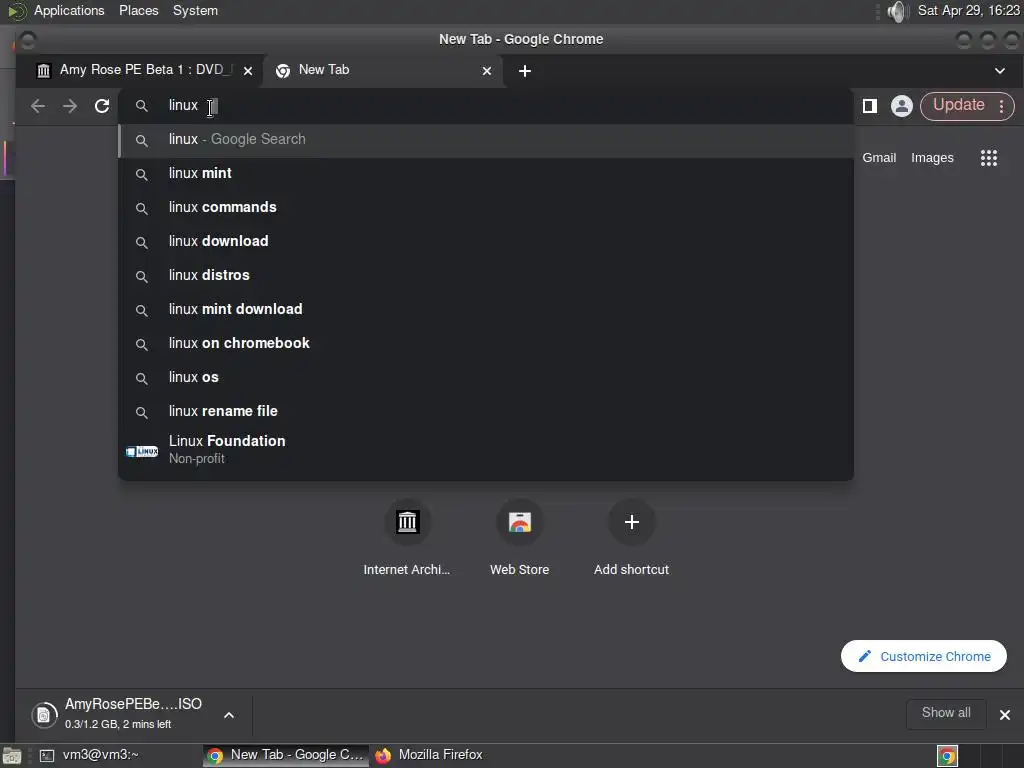This screenshot has height=768, width=1024.
Task: Select the linux - Google Search suggestion
Action: point(486,140)
